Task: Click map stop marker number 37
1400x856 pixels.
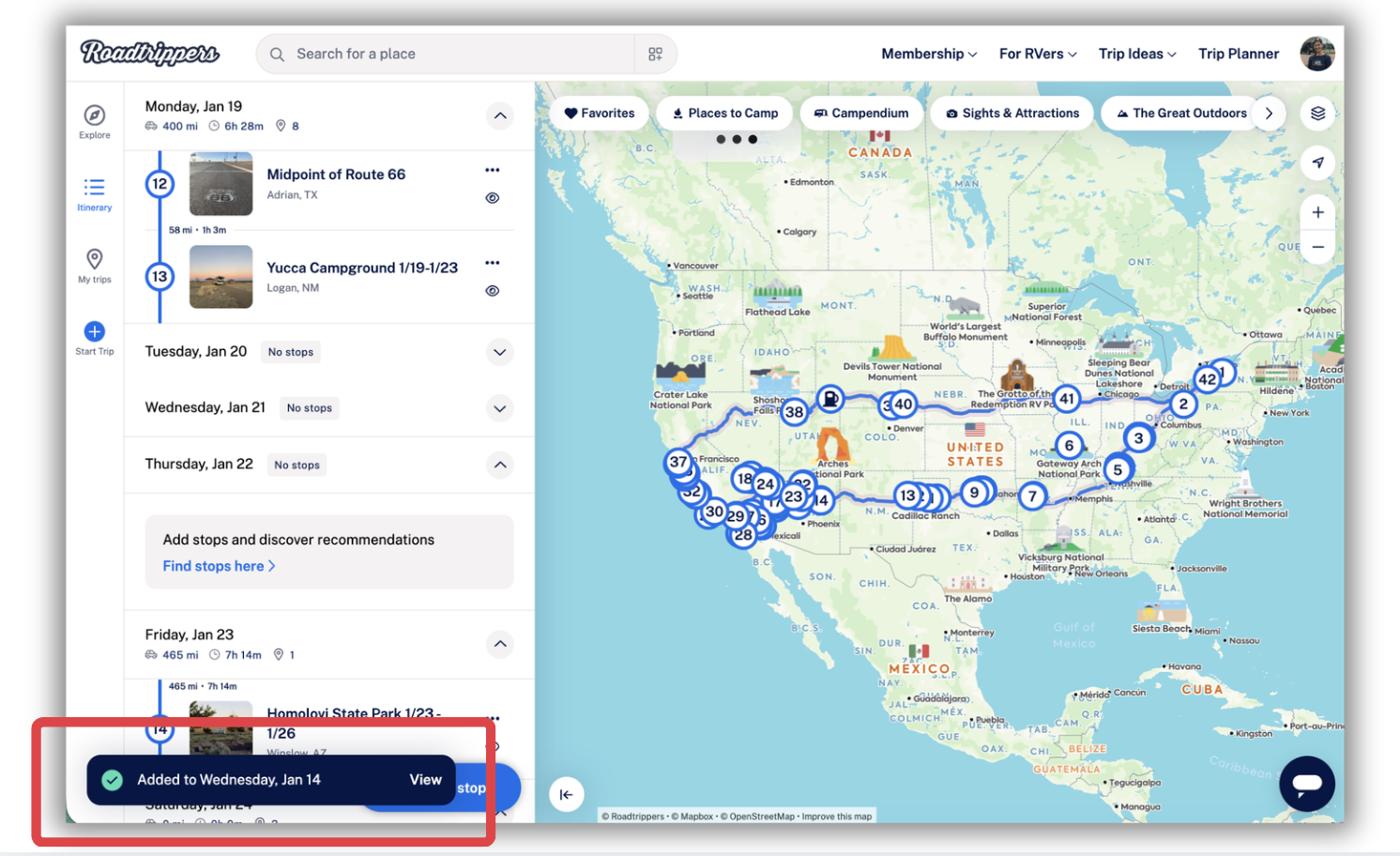Action: pos(678,462)
